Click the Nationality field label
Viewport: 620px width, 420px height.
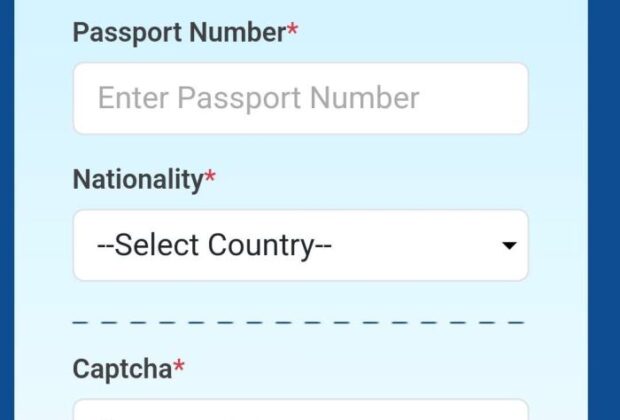[138, 180]
